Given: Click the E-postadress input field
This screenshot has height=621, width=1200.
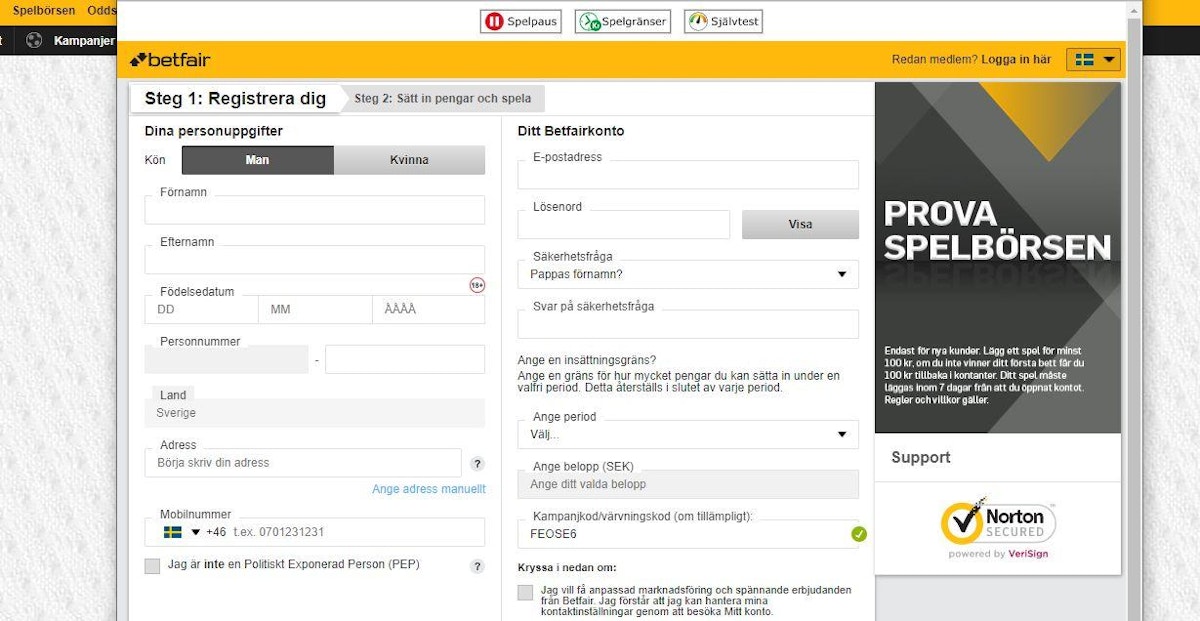Looking at the screenshot, I should pyautogui.click(x=688, y=175).
